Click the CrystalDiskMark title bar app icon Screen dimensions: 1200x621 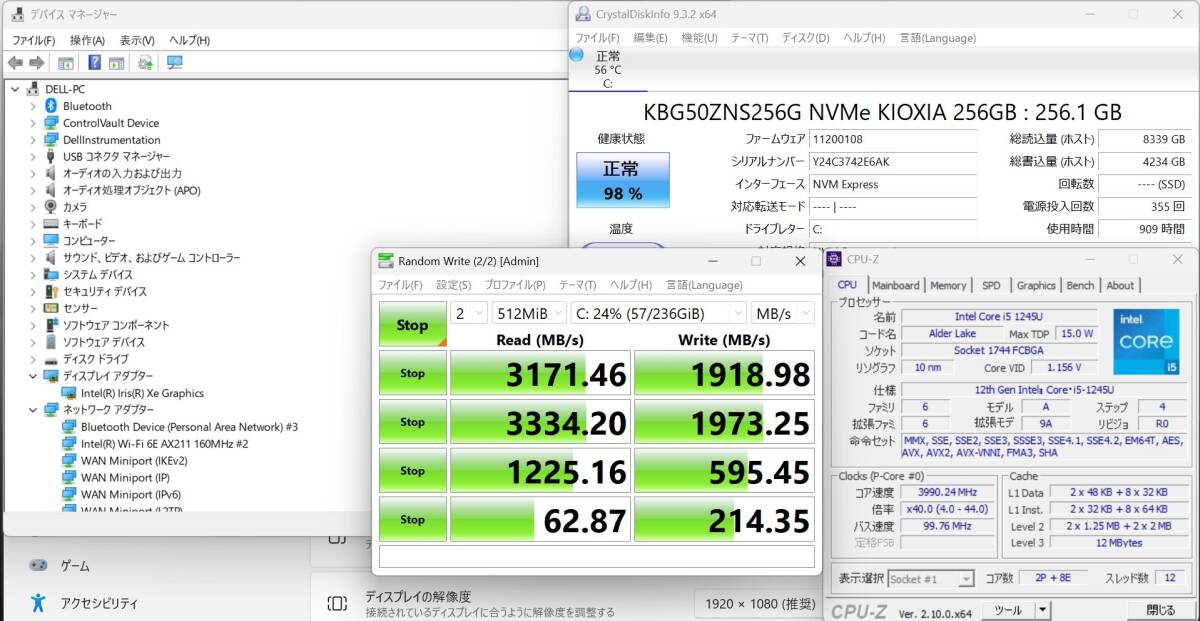tap(386, 261)
